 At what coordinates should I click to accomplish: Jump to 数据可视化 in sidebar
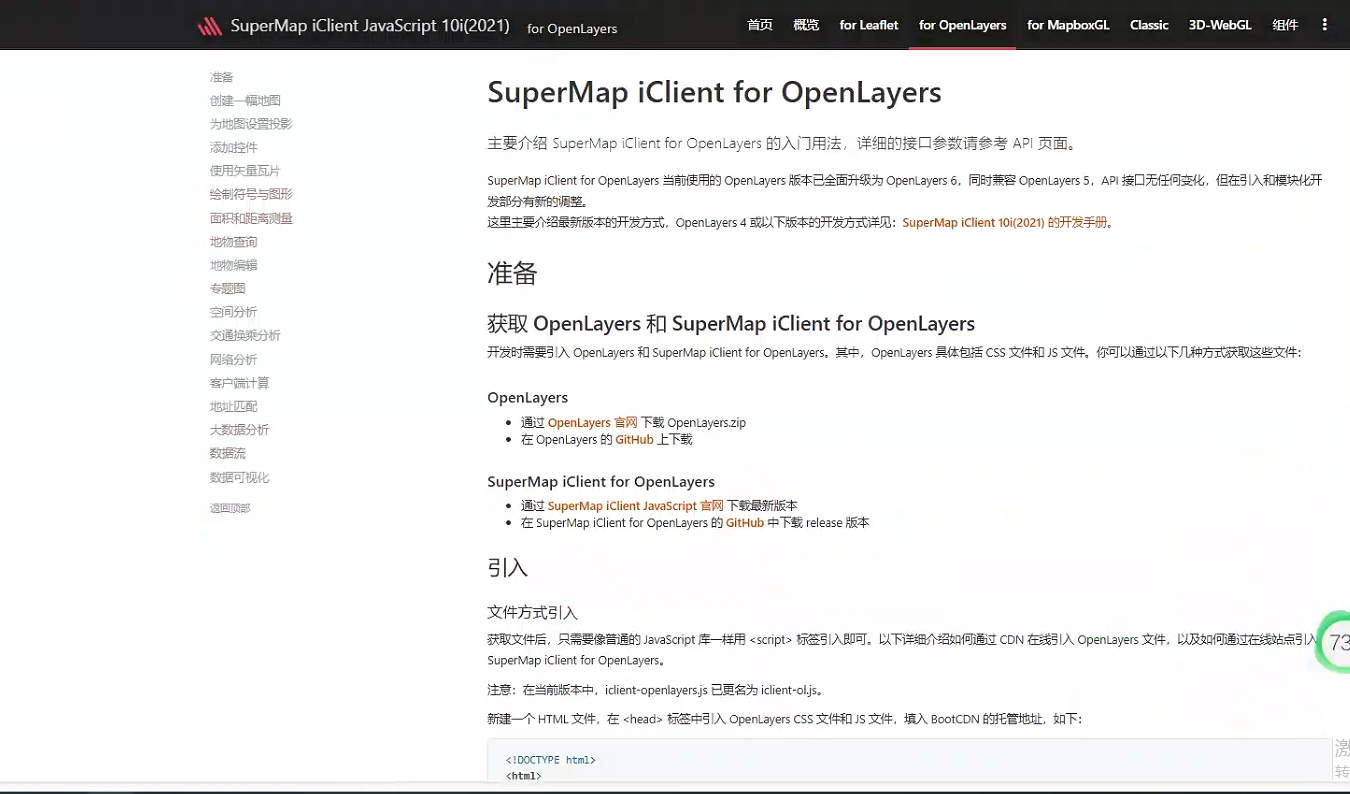240,477
